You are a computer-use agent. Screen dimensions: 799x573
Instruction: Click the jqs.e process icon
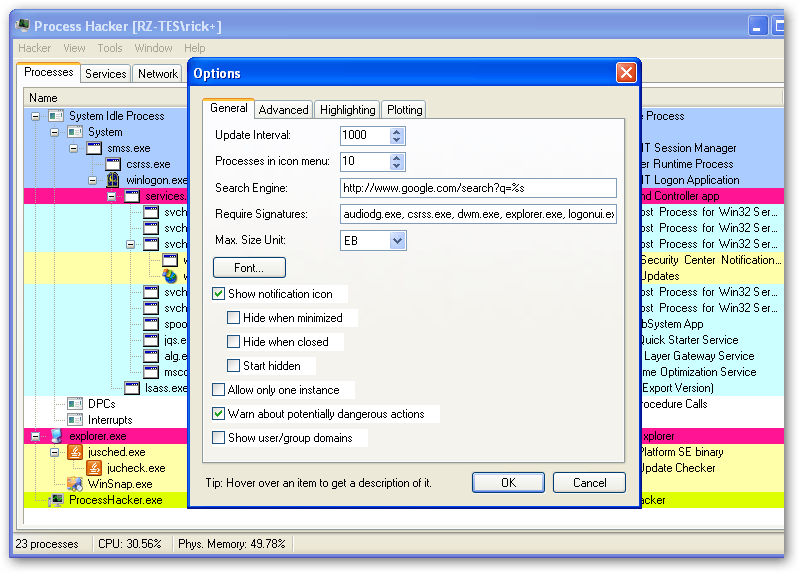[151, 340]
